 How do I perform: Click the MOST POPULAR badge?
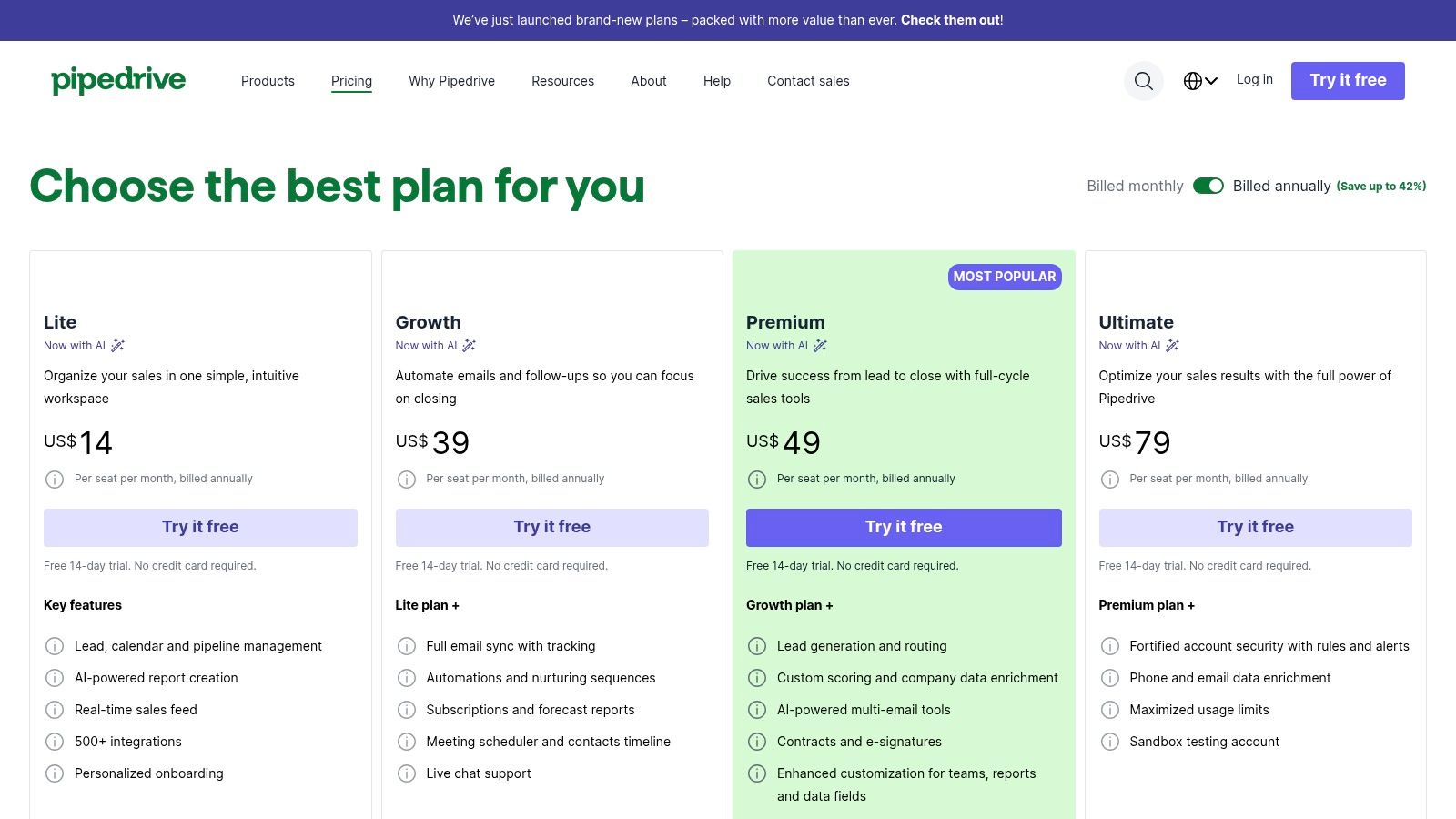coord(1005,277)
